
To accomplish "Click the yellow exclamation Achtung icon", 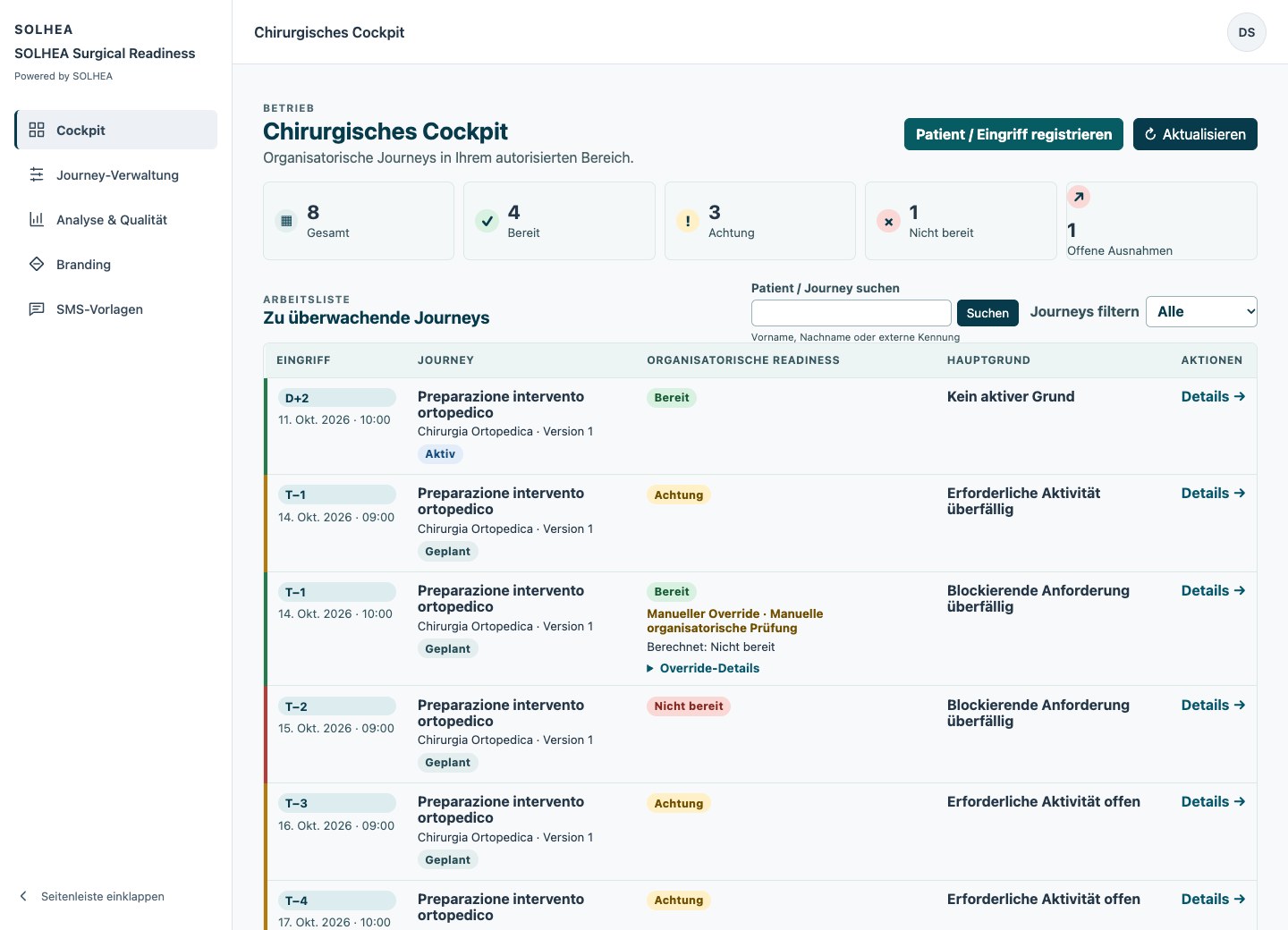I will pos(688,221).
